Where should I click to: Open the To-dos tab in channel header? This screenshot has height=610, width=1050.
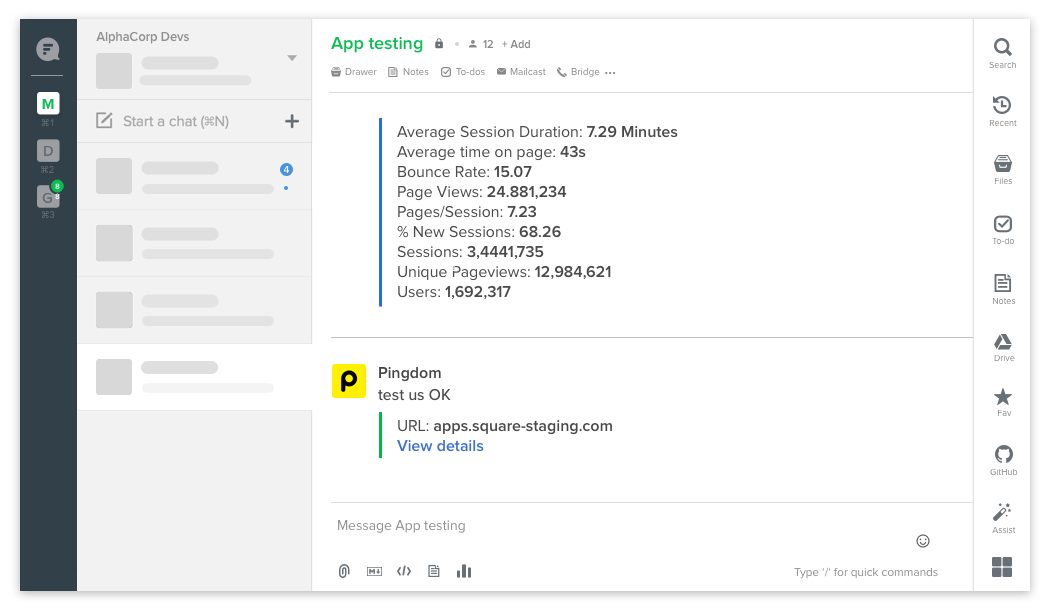(x=462, y=72)
